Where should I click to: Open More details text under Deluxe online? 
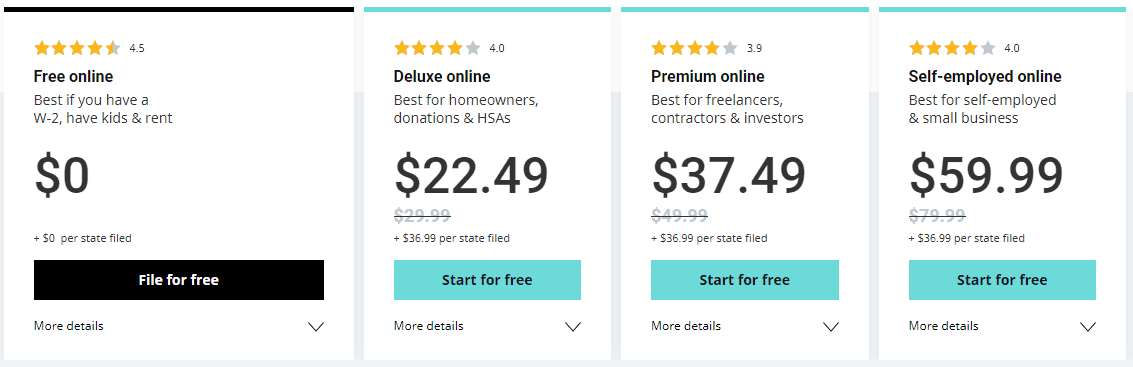tap(428, 326)
